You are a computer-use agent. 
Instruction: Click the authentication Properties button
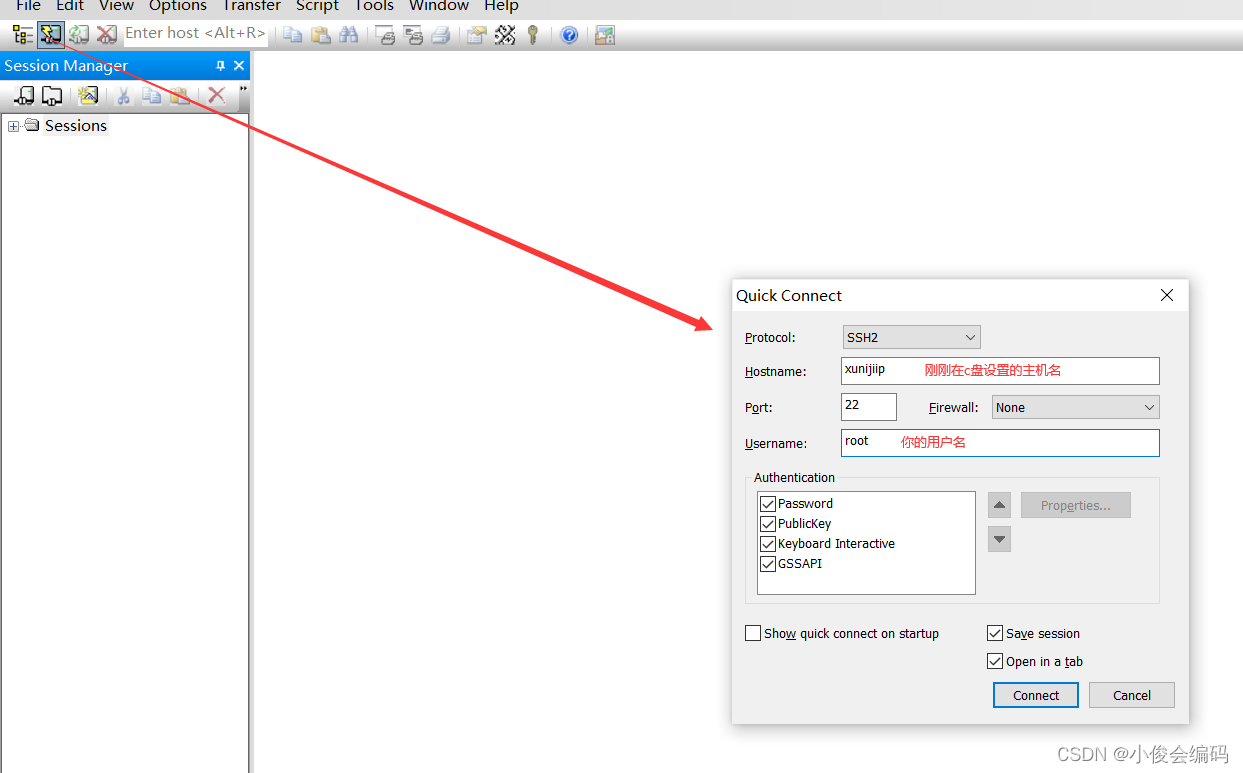[x=1075, y=505]
